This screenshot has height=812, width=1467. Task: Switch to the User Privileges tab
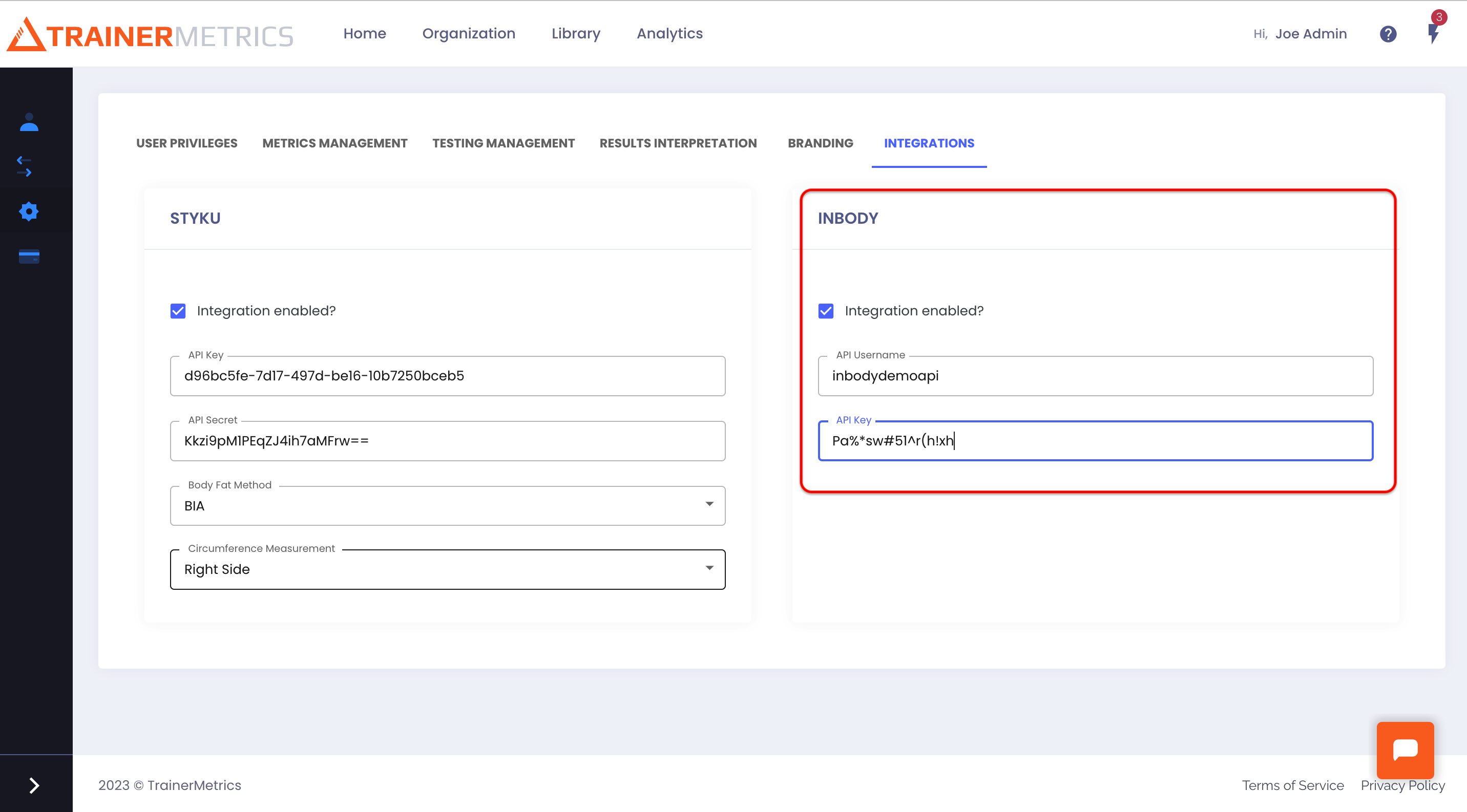click(x=187, y=143)
